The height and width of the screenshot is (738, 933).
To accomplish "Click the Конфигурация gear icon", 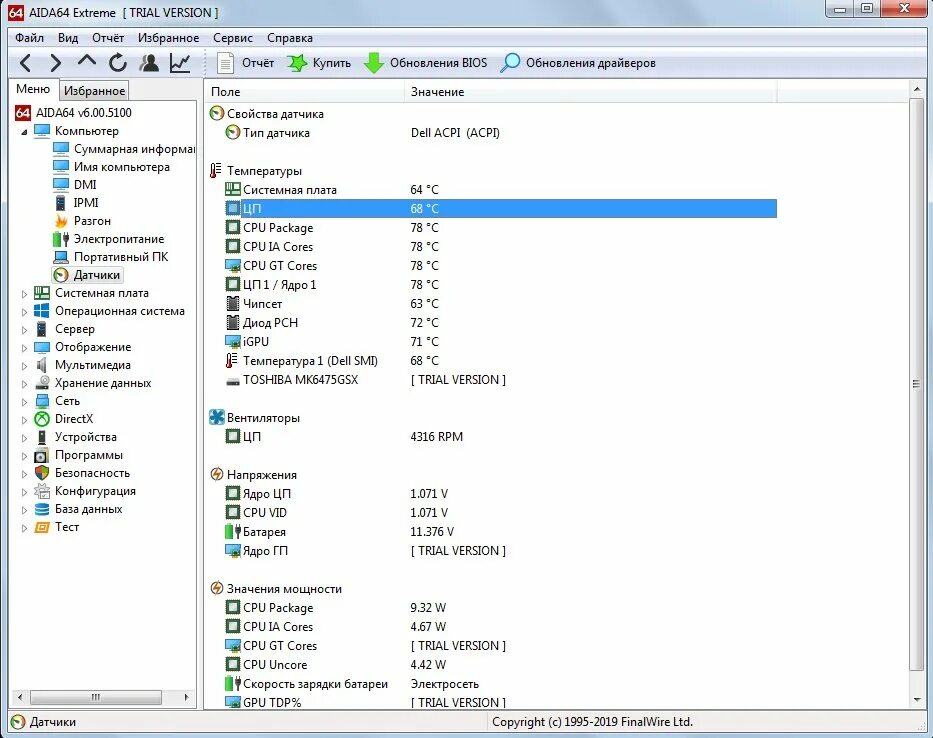I will click(x=42, y=491).
